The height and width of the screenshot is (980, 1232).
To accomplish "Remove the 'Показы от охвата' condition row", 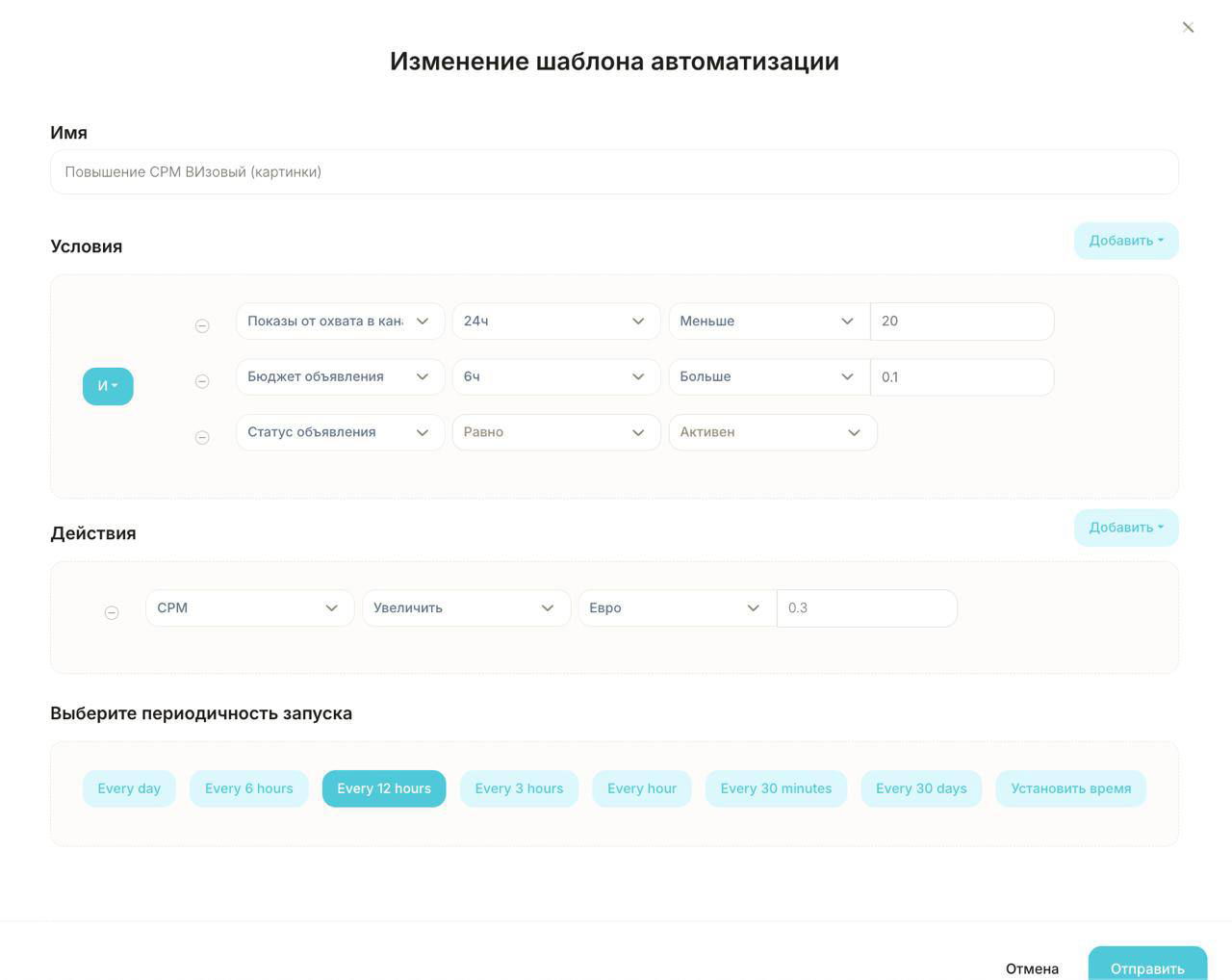I will [202, 325].
